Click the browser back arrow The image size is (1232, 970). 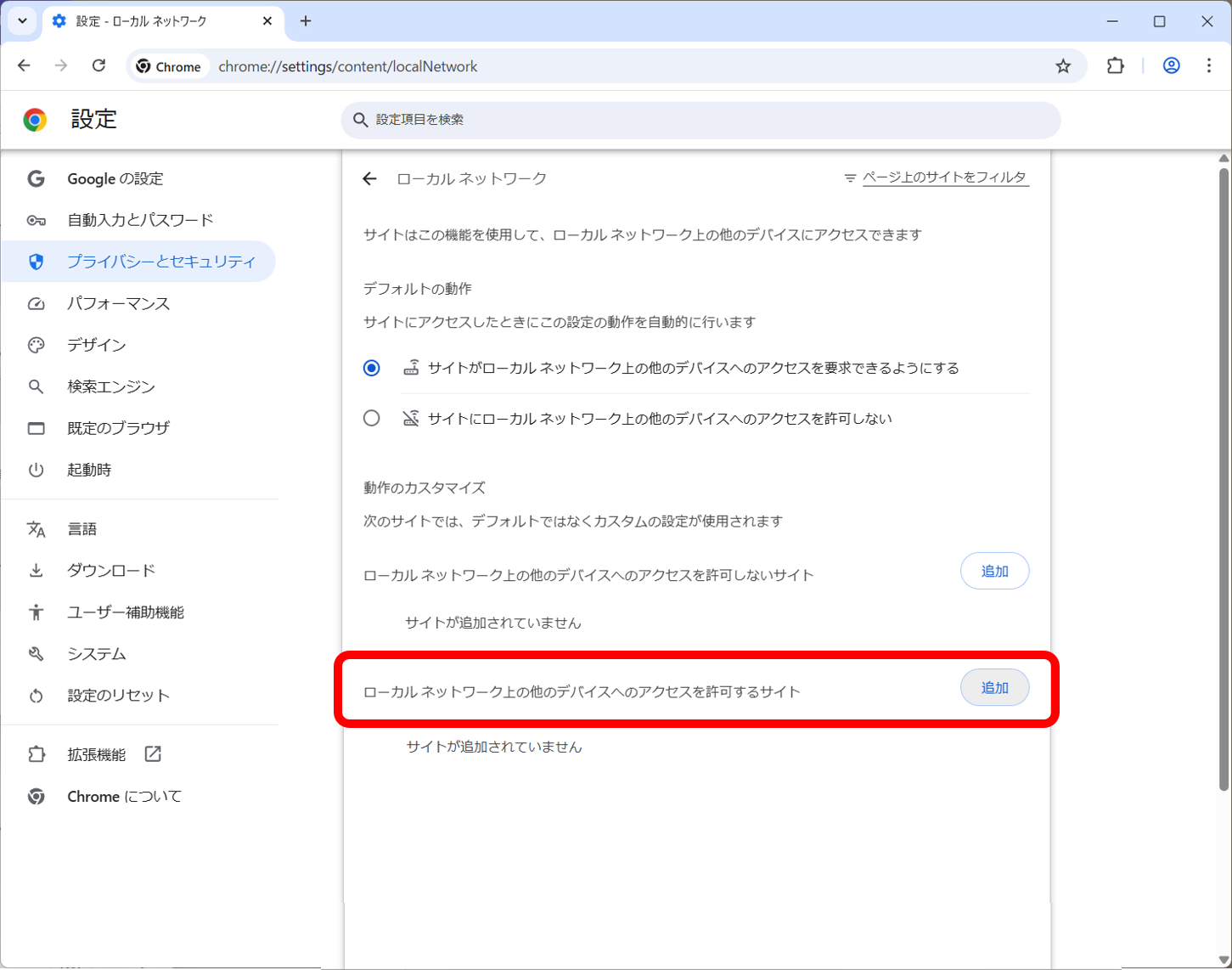click(24, 65)
